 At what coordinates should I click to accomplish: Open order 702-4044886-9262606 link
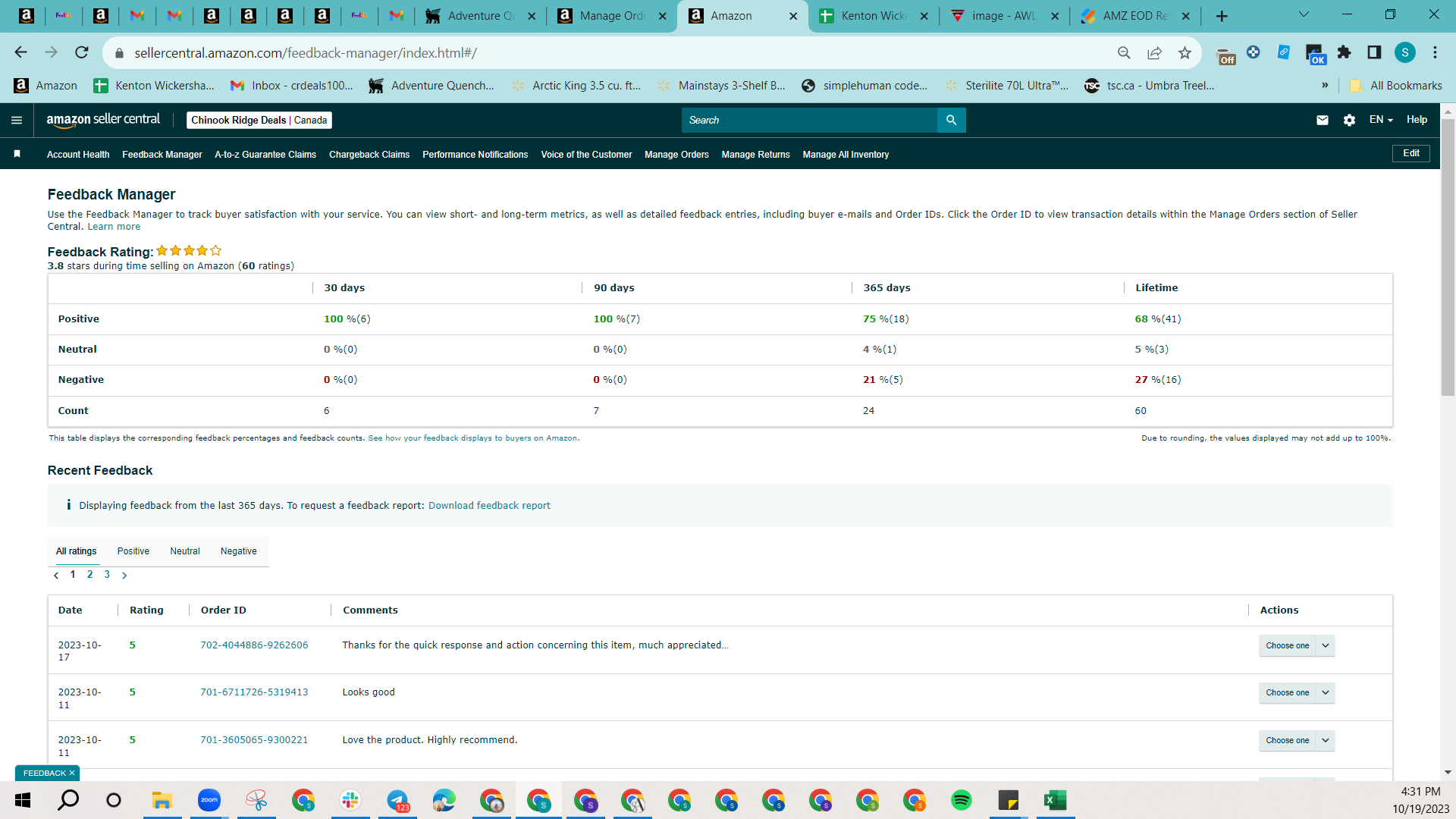(x=254, y=645)
